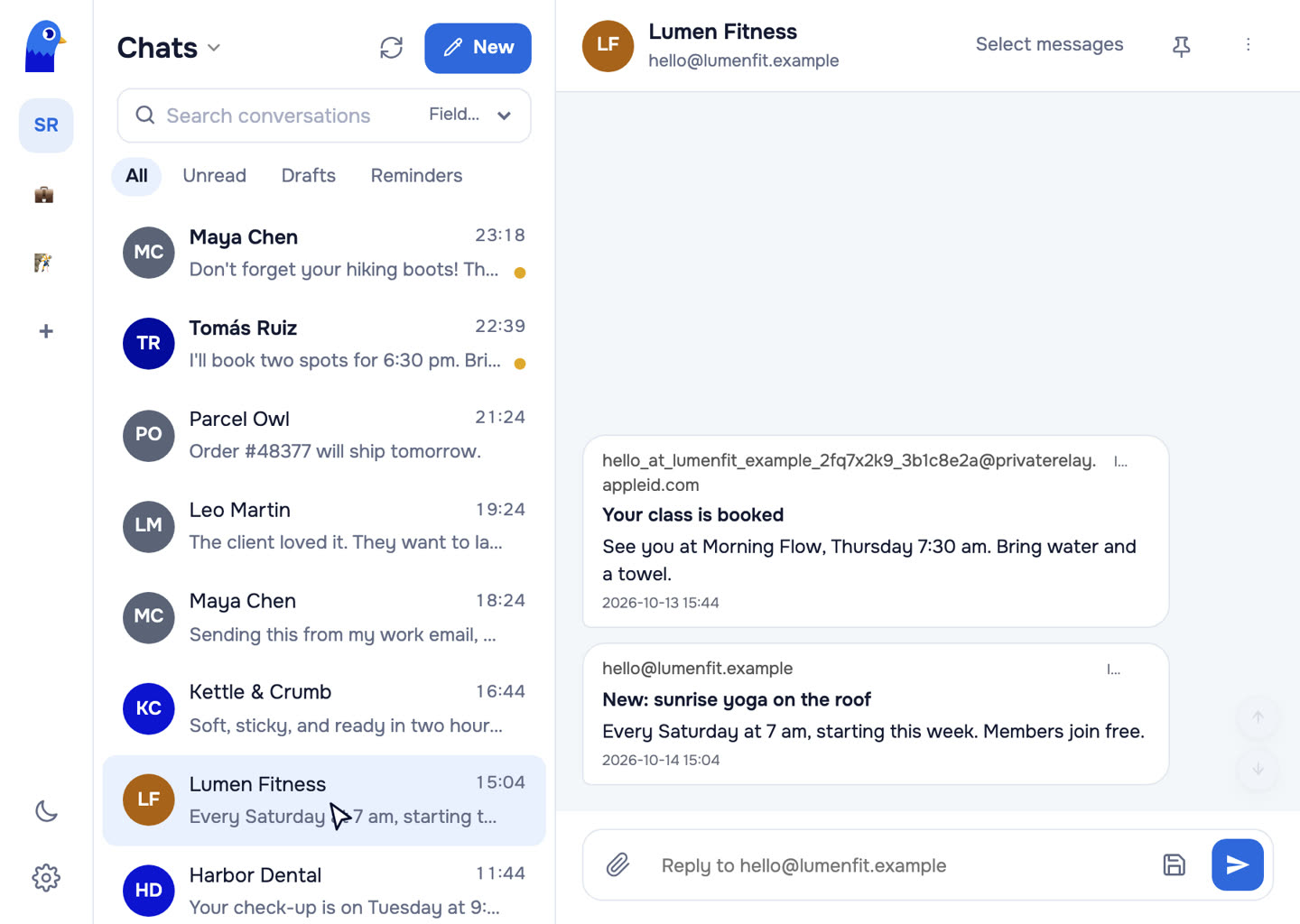Open Maya Chen work email conversation

324,617
